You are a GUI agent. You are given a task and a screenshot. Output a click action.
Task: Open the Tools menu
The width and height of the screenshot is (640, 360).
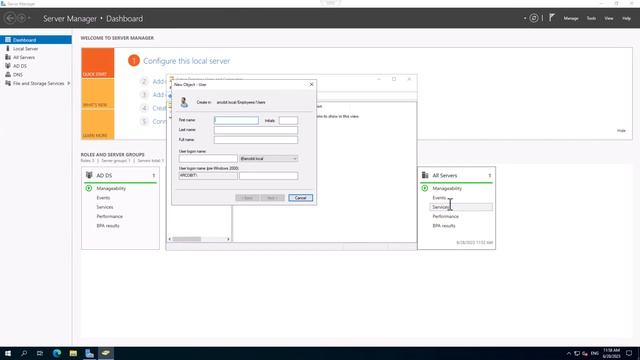click(591, 18)
